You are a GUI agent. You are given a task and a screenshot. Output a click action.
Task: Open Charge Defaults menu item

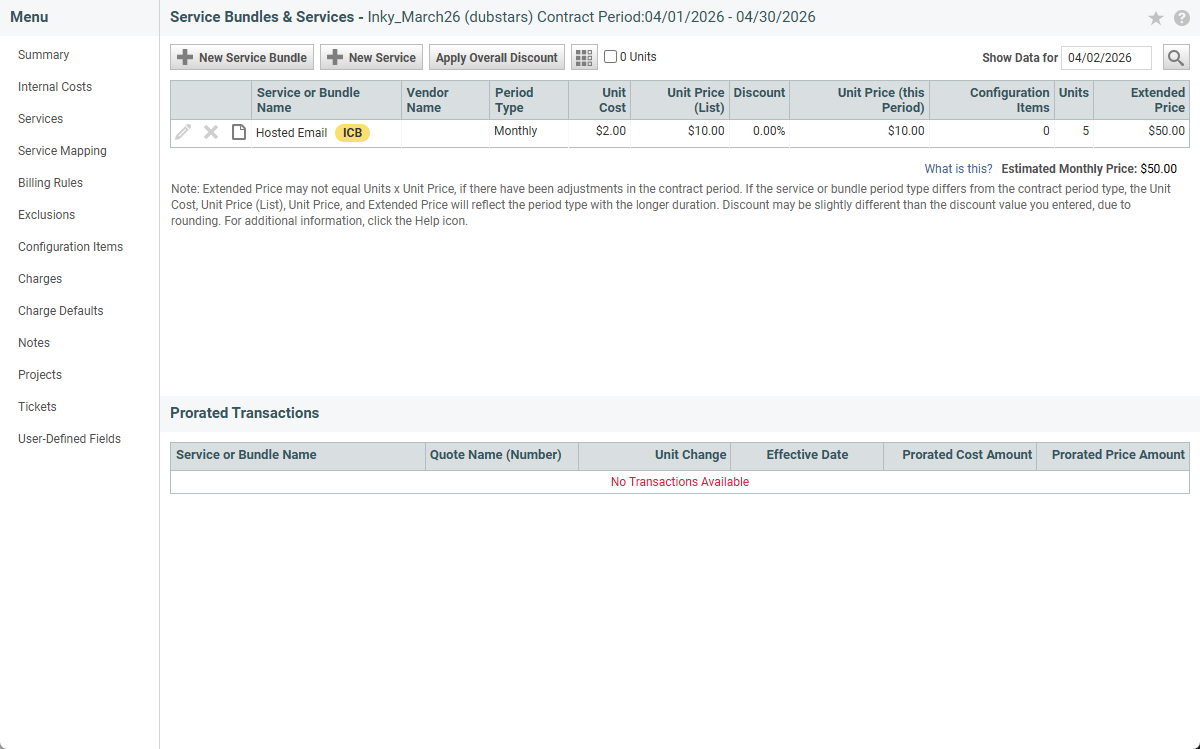click(x=60, y=311)
